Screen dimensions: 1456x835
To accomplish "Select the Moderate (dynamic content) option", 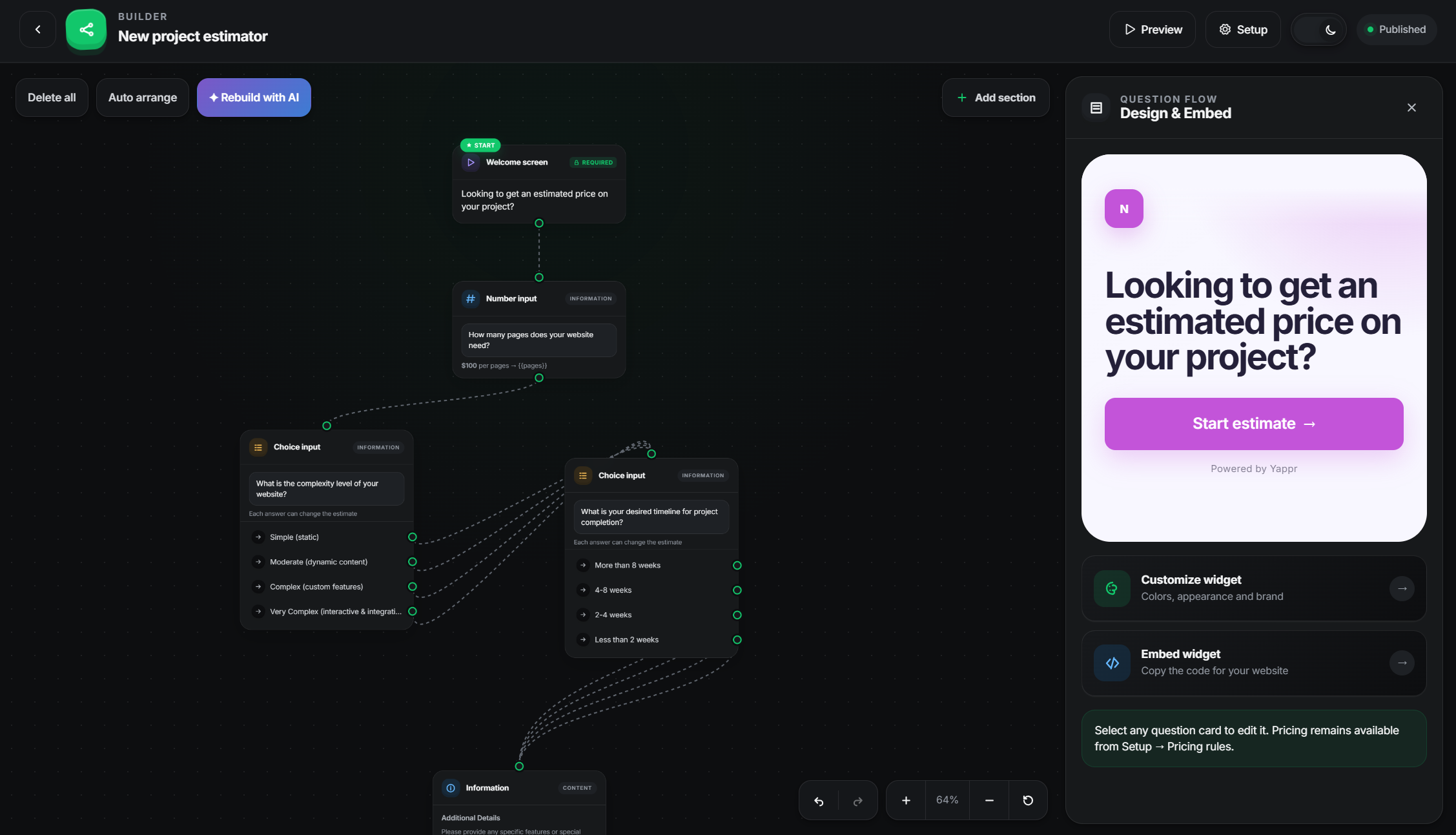I will pos(327,562).
